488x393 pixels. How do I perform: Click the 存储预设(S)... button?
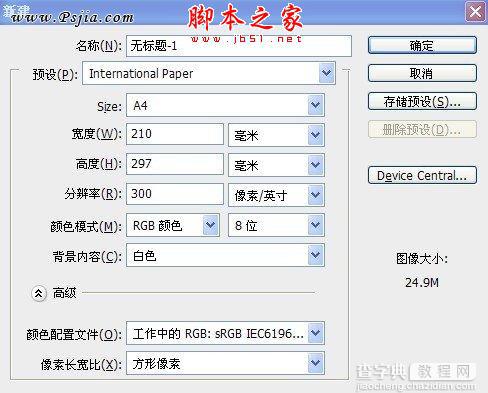coord(422,101)
